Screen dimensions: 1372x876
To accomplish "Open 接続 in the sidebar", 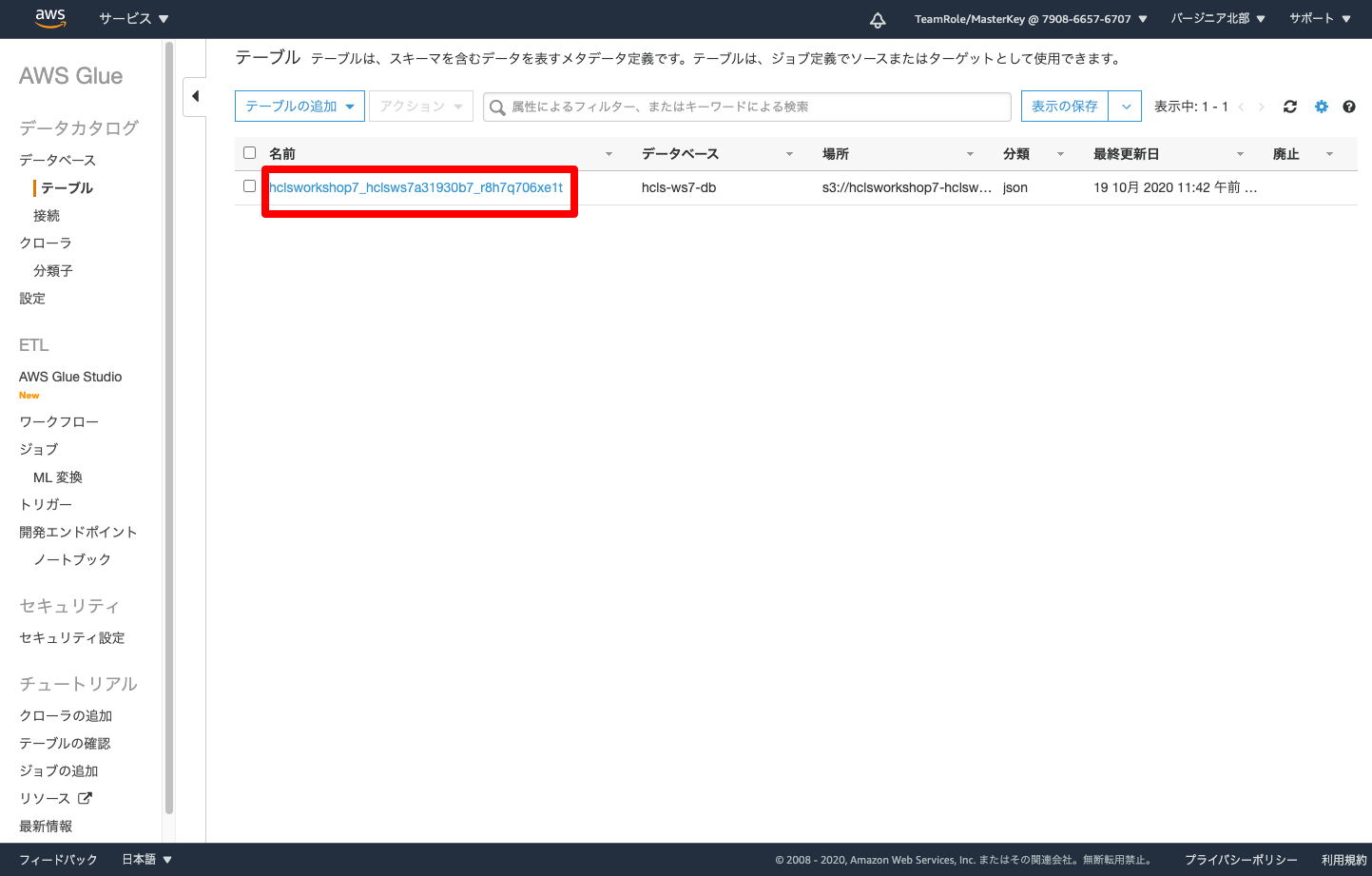I will (x=47, y=215).
